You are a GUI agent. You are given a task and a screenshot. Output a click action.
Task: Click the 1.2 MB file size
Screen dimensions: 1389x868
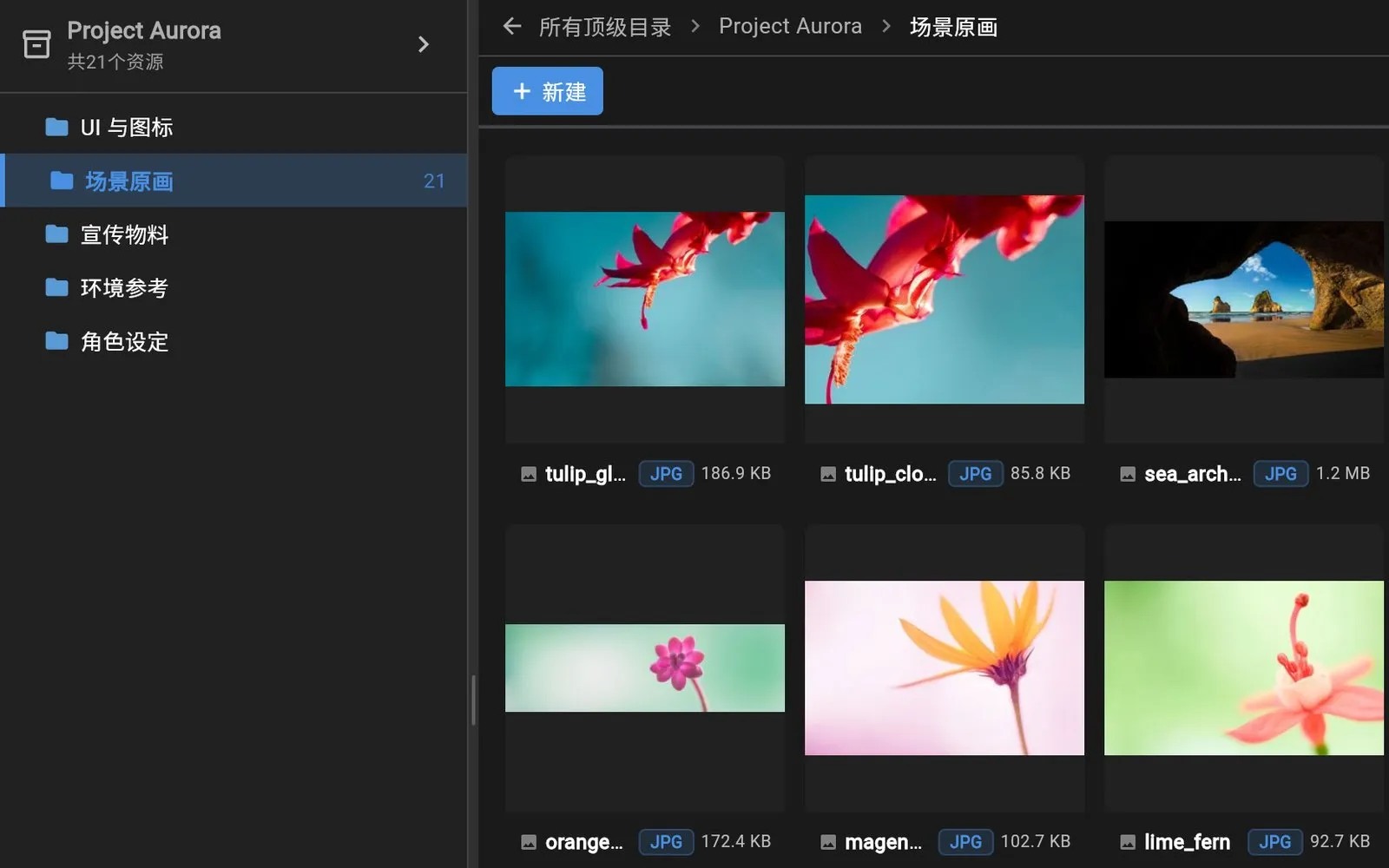point(1343,473)
